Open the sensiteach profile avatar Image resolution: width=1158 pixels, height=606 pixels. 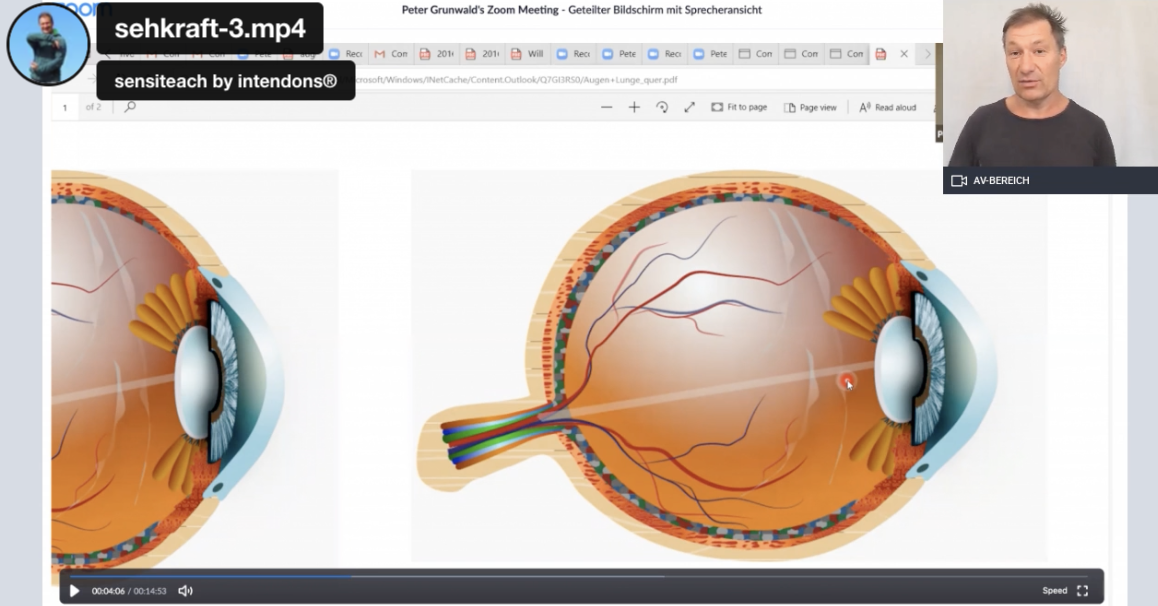[48, 44]
